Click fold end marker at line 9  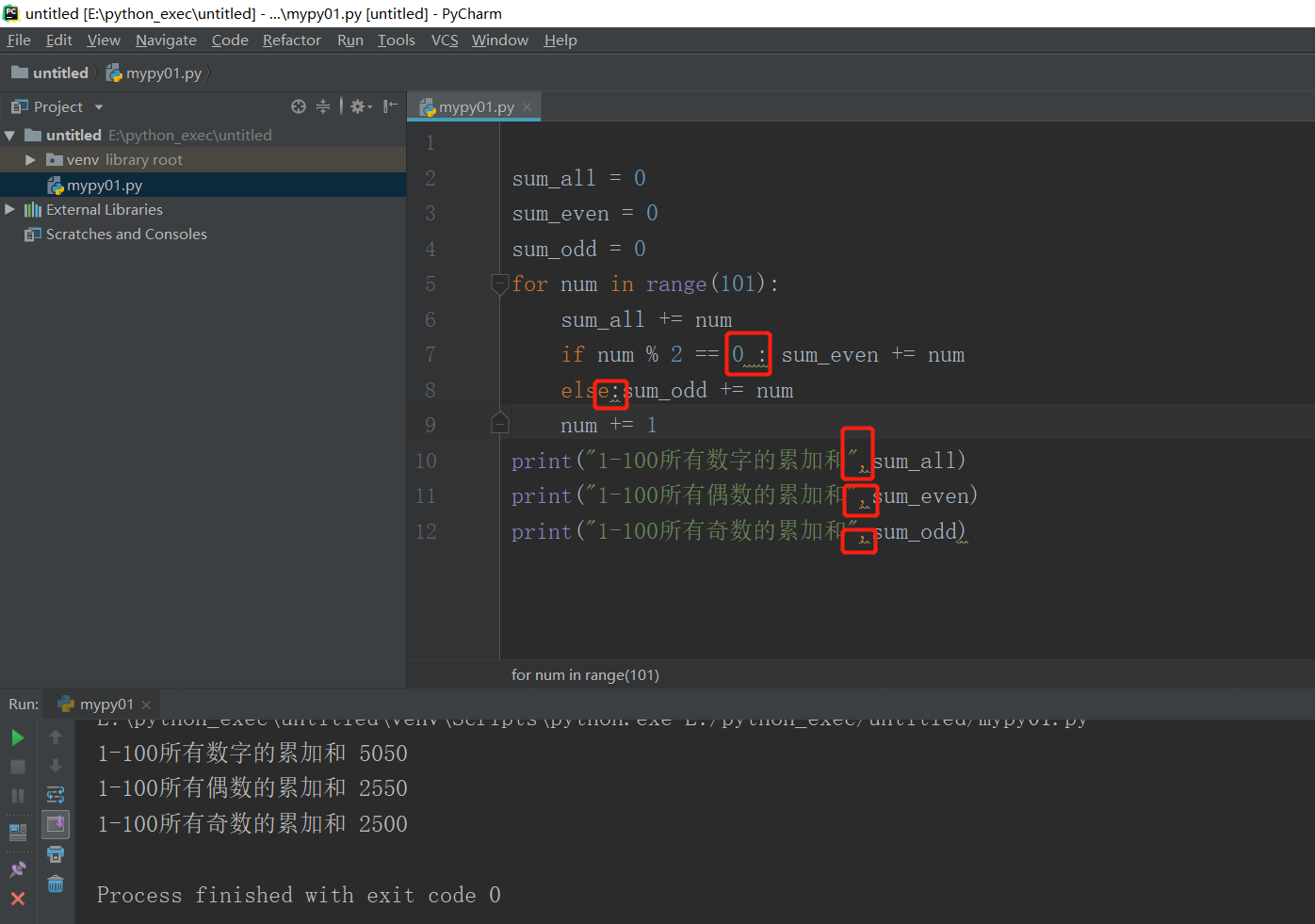coord(500,423)
